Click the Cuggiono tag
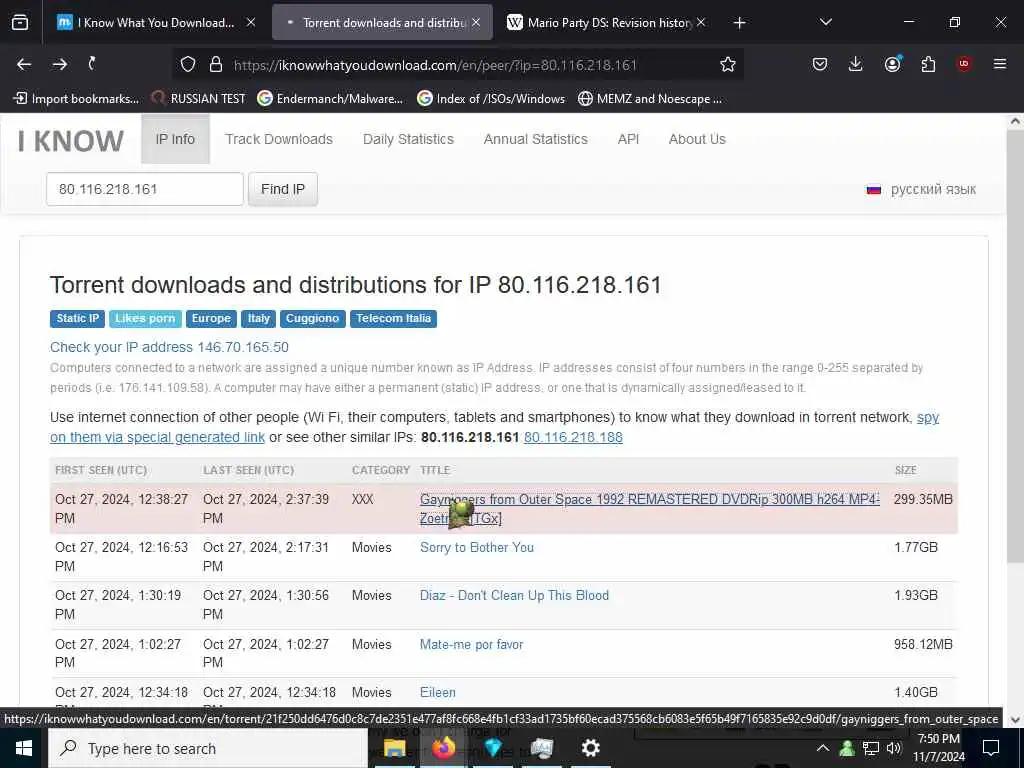Screen dimensions: 1024x768 click(312, 318)
